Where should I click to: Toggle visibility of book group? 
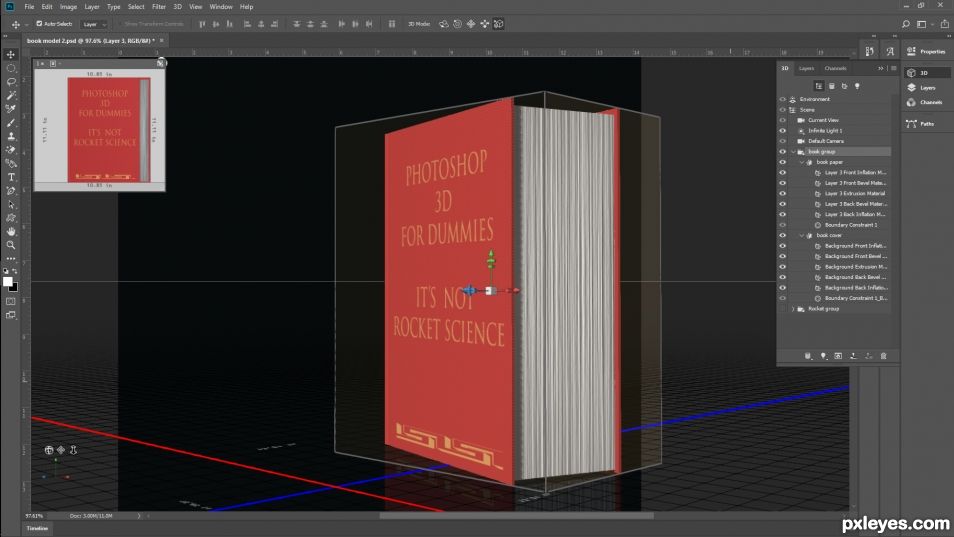[x=783, y=151]
